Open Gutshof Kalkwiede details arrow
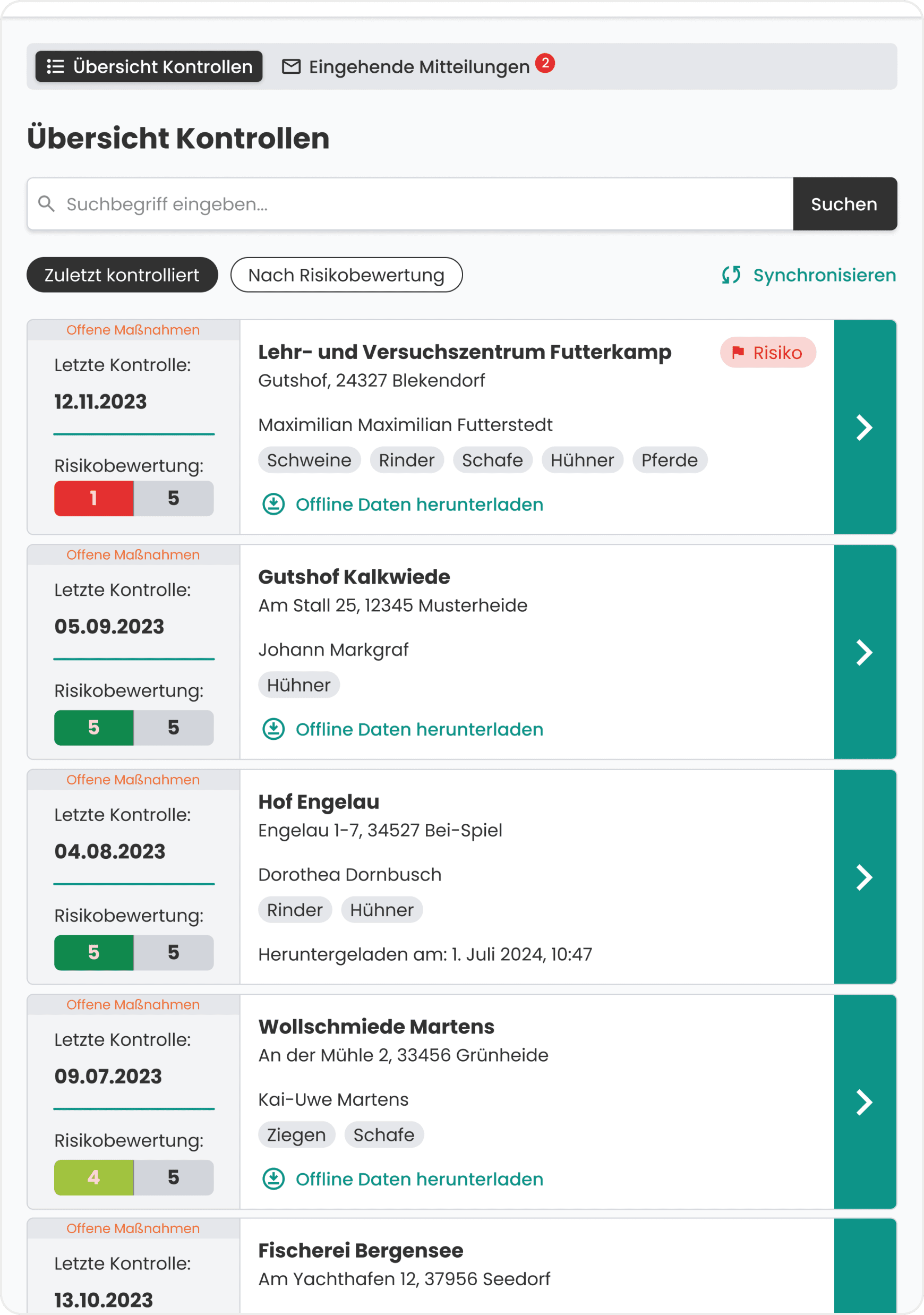The width and height of the screenshot is (924, 1315). [x=865, y=652]
